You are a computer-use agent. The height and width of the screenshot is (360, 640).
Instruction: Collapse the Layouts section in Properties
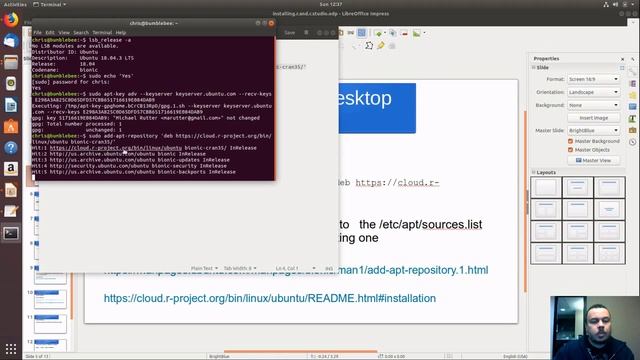point(533,172)
